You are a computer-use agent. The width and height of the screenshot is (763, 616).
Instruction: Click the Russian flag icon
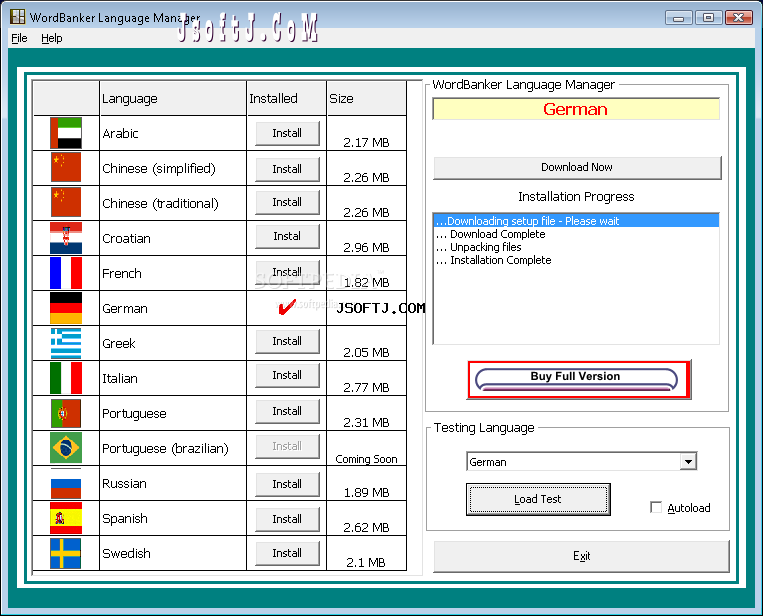pos(66,483)
